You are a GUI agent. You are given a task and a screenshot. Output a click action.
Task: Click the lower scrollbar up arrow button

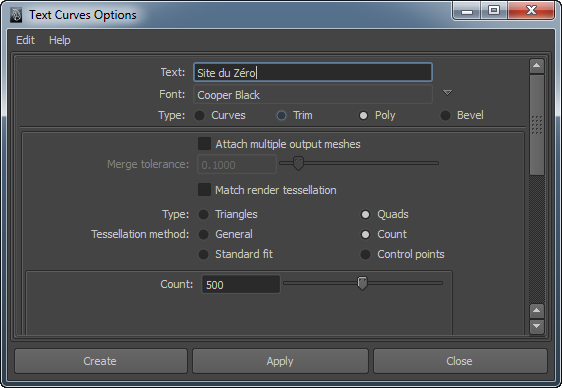point(537,311)
